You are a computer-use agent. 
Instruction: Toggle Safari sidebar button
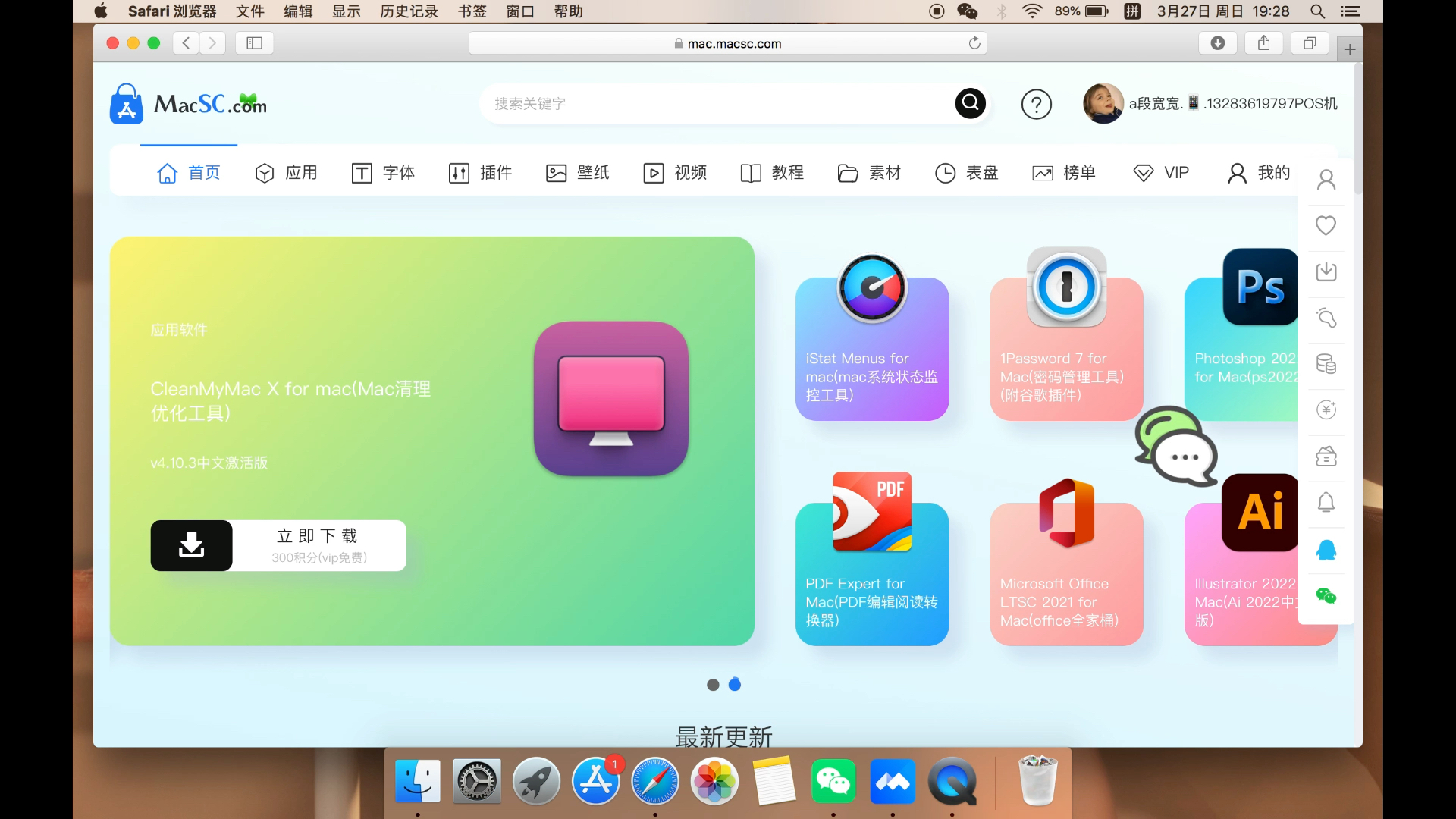pos(254,43)
